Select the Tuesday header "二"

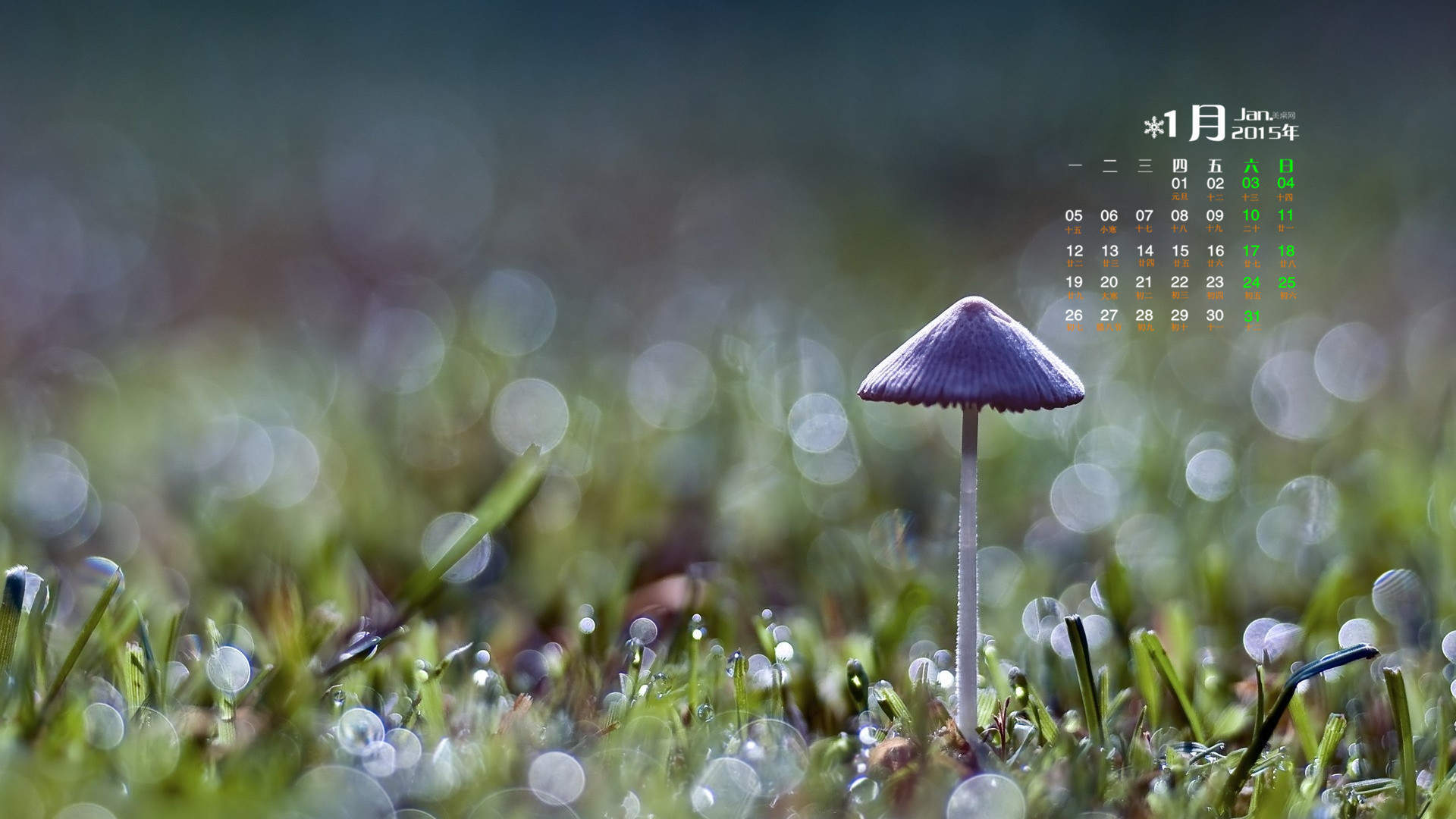pos(1109,165)
